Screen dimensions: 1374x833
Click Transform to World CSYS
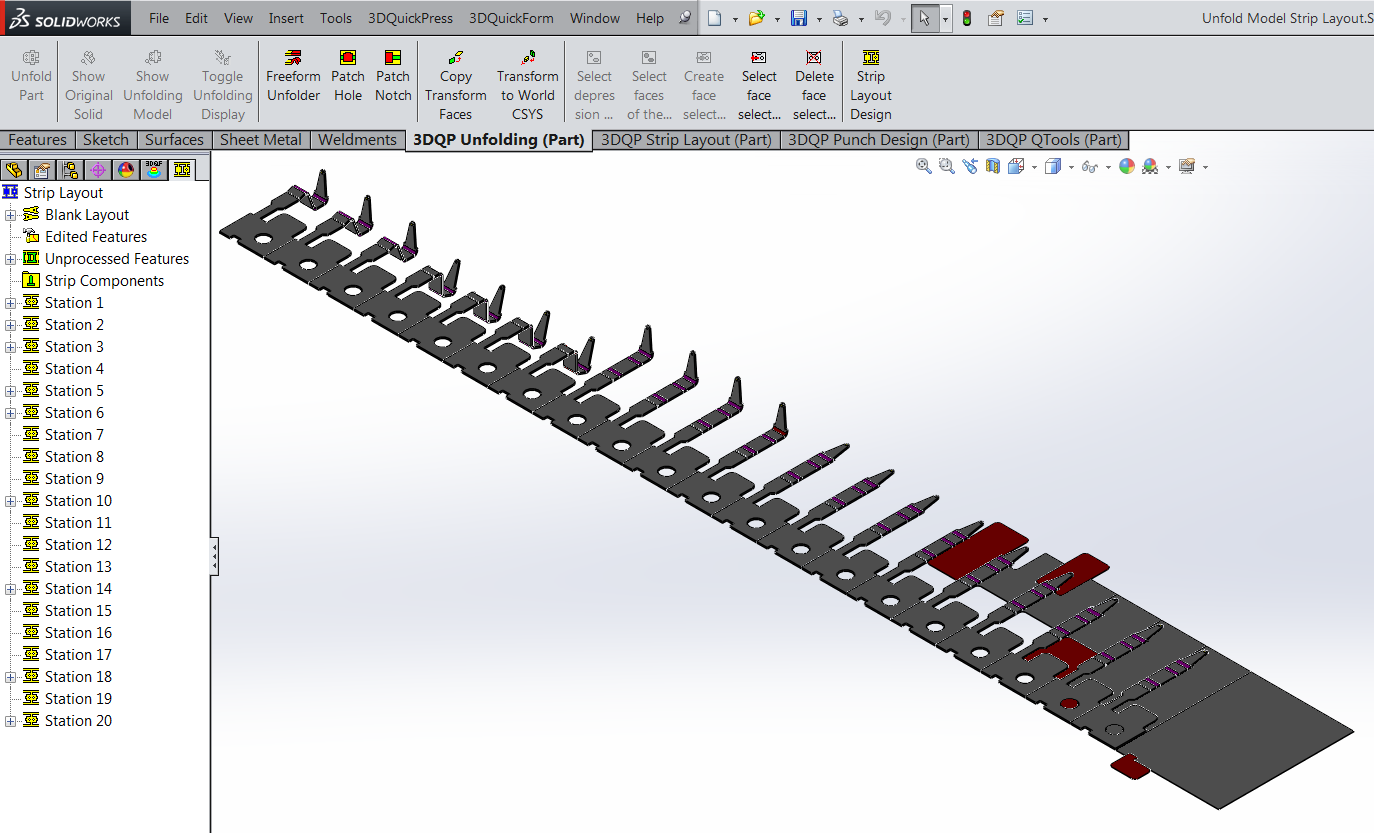pyautogui.click(x=528, y=86)
